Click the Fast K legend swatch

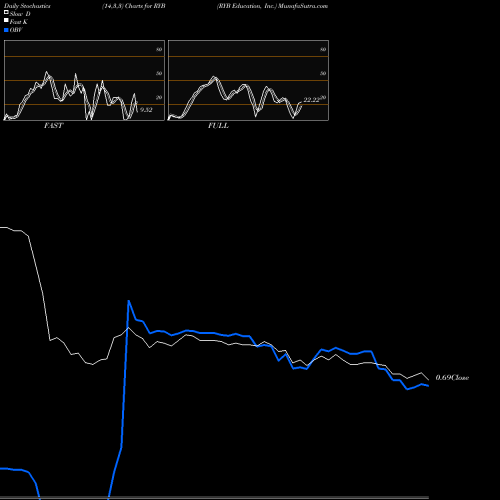[6, 20]
